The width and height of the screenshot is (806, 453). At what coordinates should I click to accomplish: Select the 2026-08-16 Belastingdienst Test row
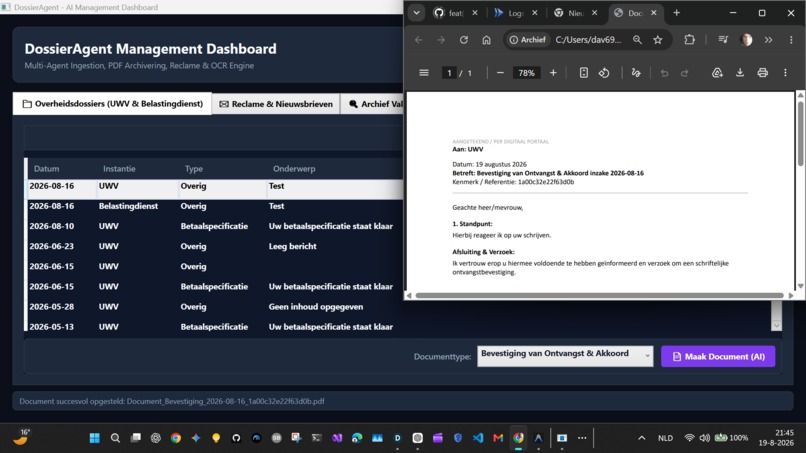(x=215, y=206)
